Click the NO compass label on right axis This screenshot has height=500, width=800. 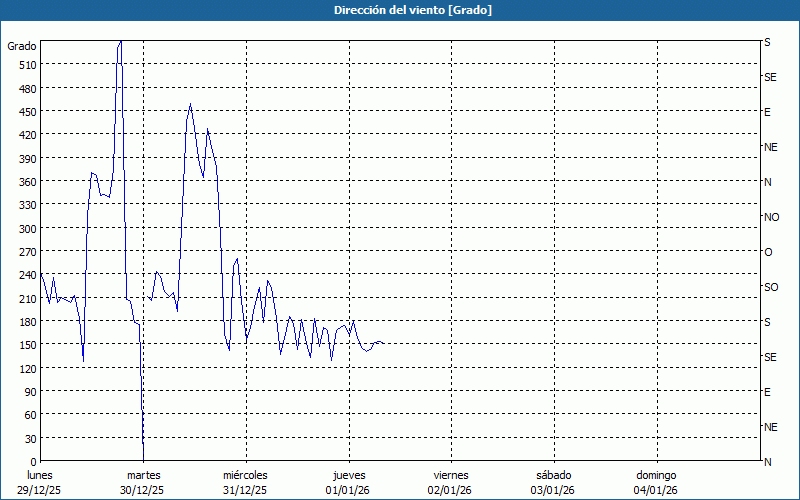click(771, 217)
